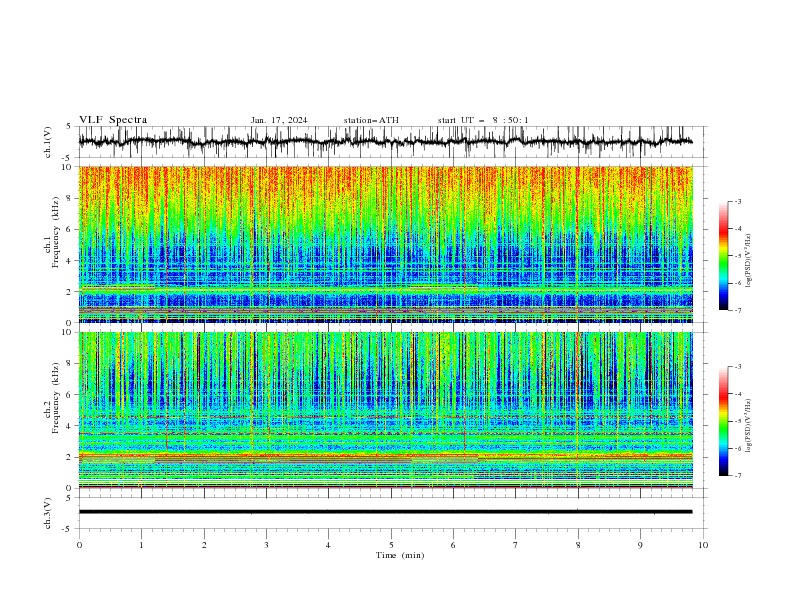Click the '-3' label on ch.1 color bar

tap(738, 202)
